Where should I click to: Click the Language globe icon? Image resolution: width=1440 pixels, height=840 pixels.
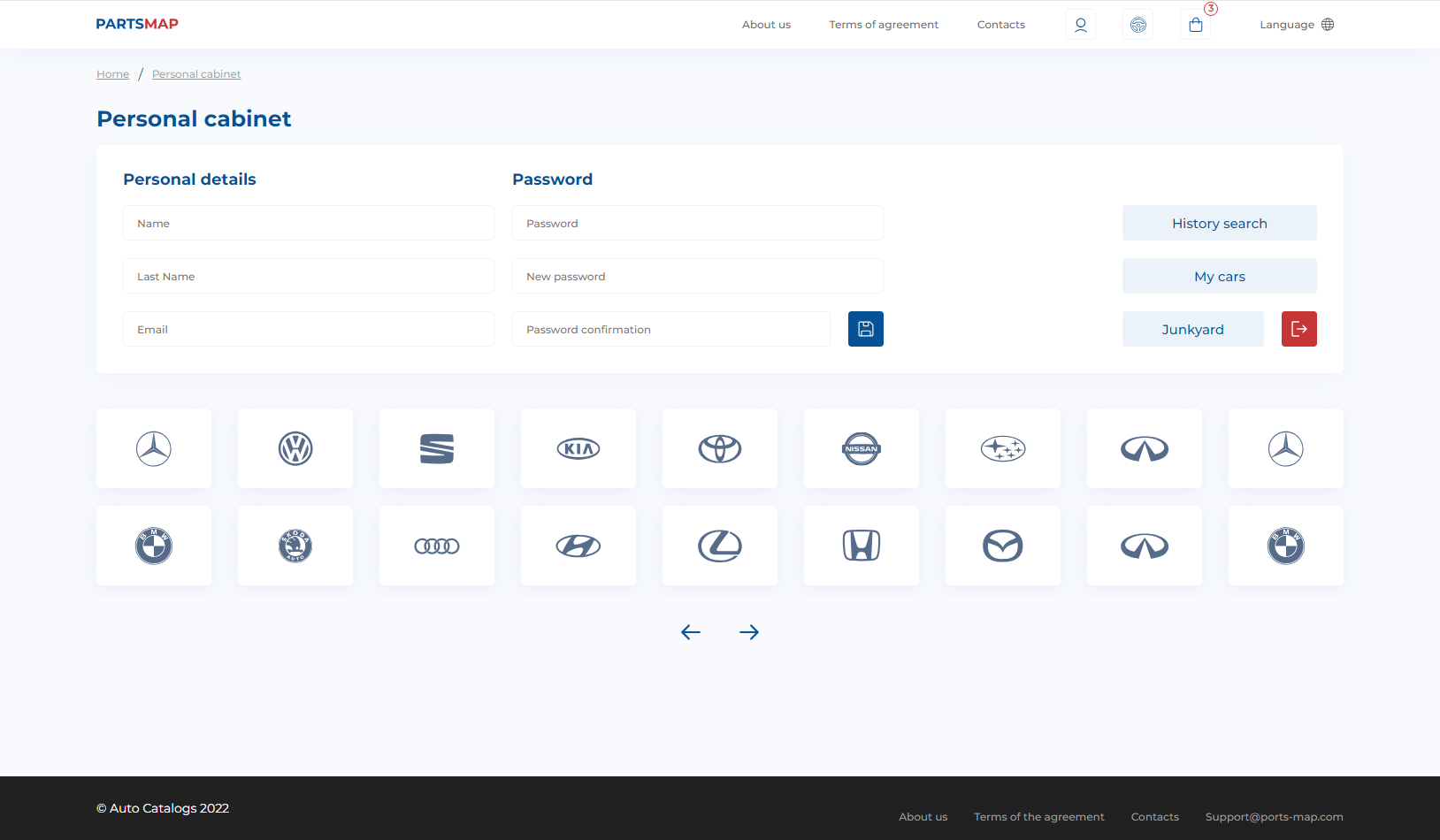pyautogui.click(x=1328, y=25)
